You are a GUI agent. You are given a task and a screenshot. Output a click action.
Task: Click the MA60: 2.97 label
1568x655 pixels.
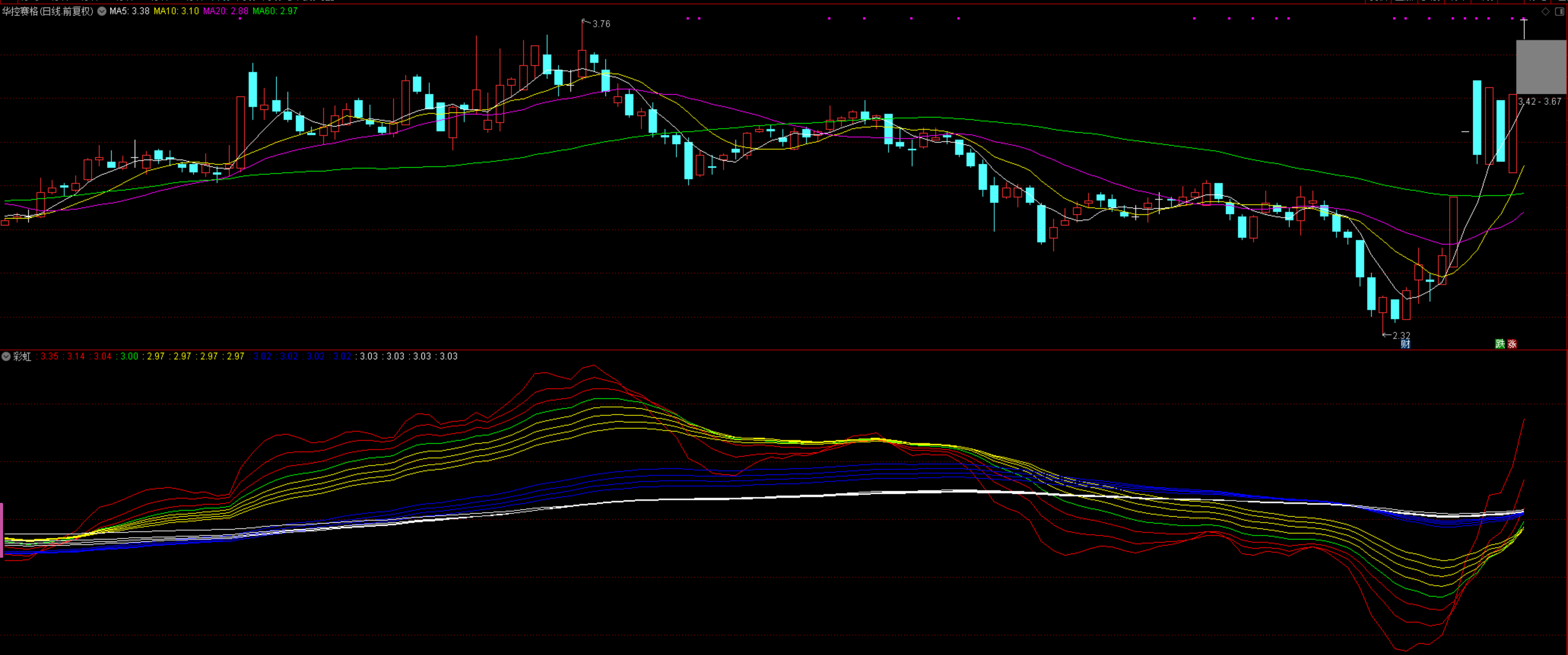[275, 11]
